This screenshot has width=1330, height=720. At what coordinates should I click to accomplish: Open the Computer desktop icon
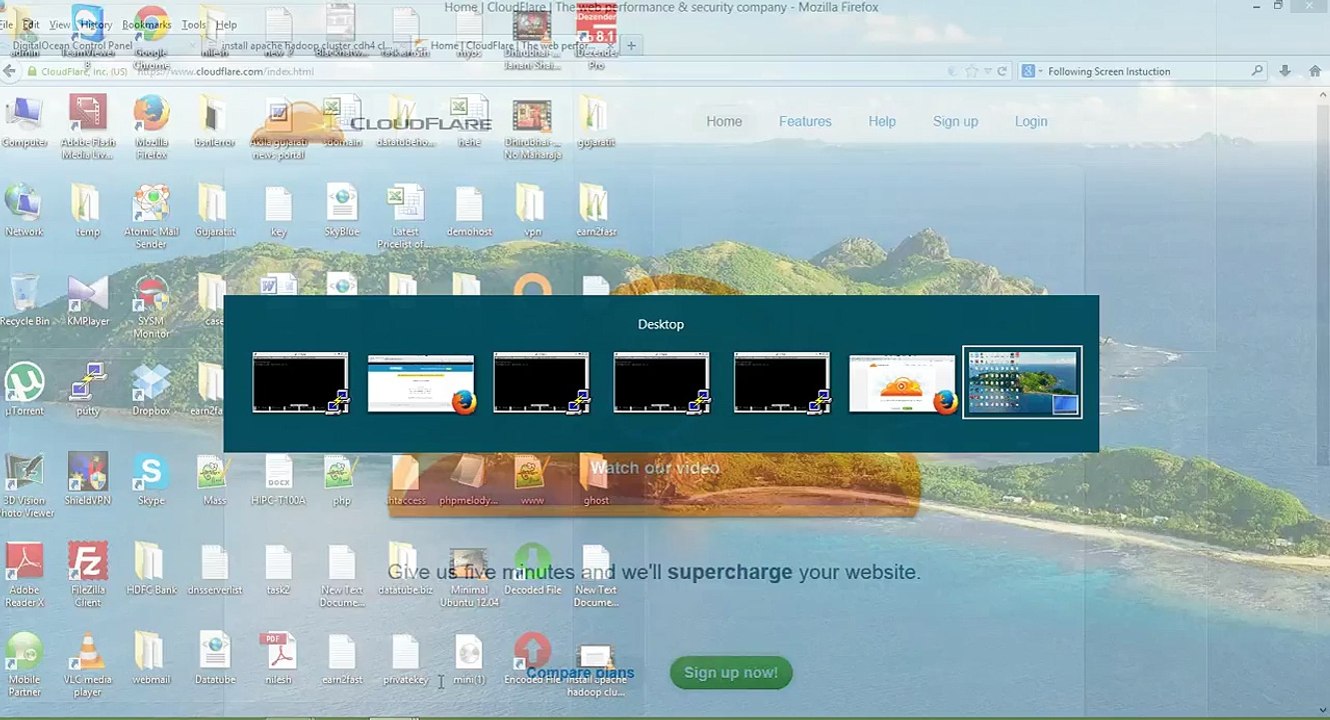tap(24, 122)
